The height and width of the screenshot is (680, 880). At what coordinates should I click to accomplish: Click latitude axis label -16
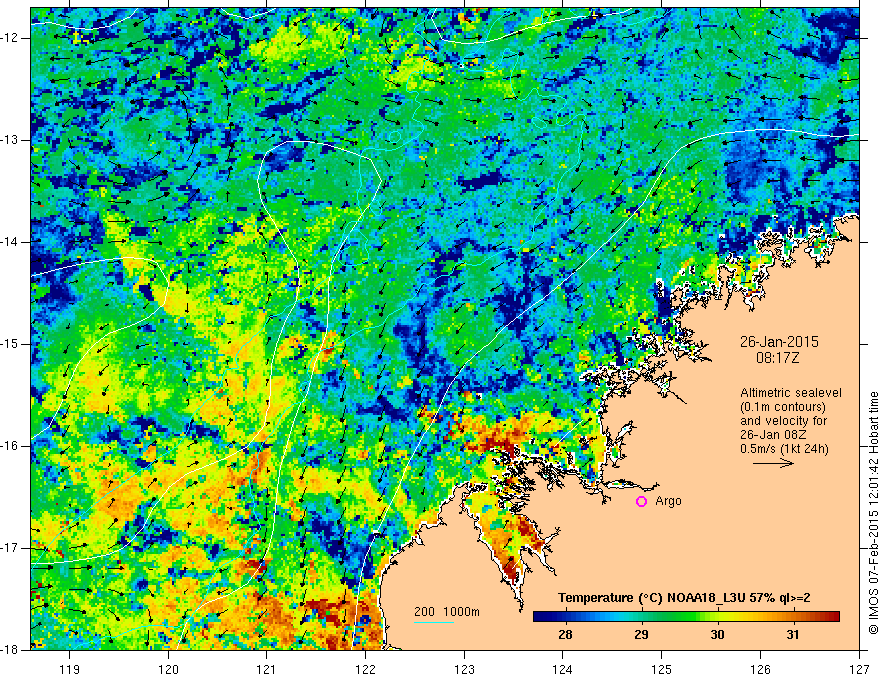point(10,446)
